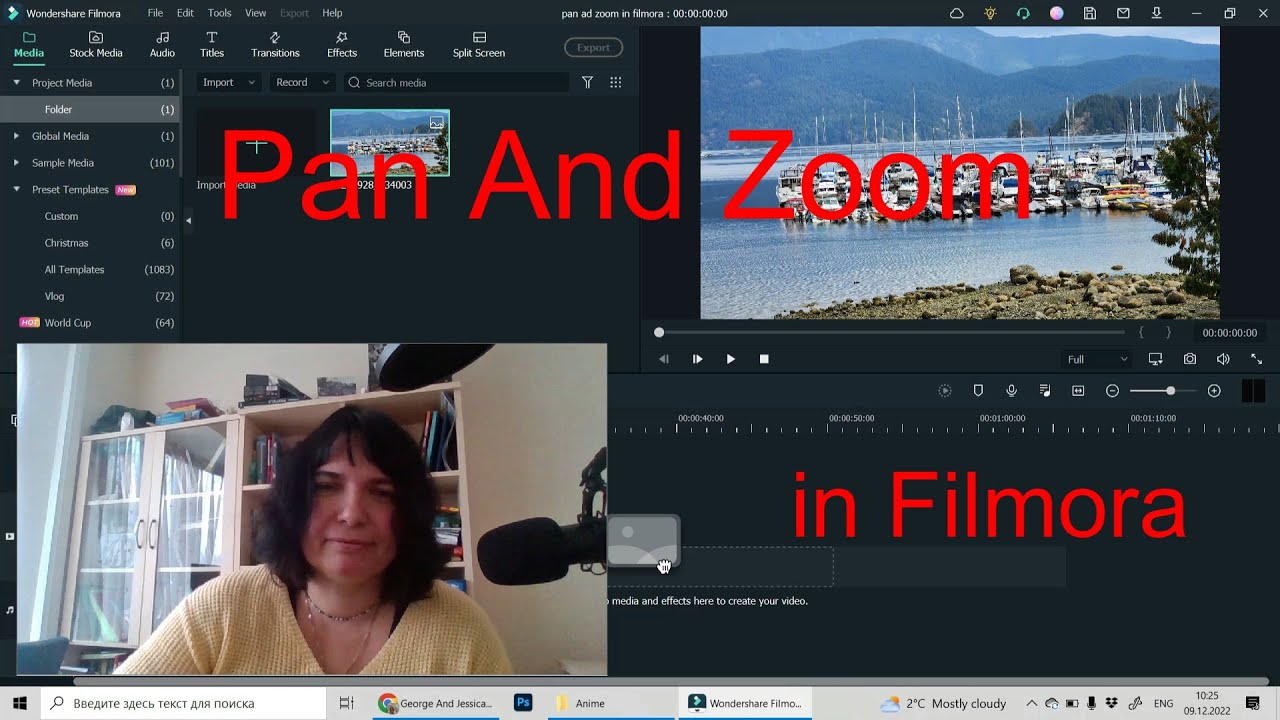Open the audio mixer icon
This screenshot has height=720, width=1280.
click(1045, 391)
